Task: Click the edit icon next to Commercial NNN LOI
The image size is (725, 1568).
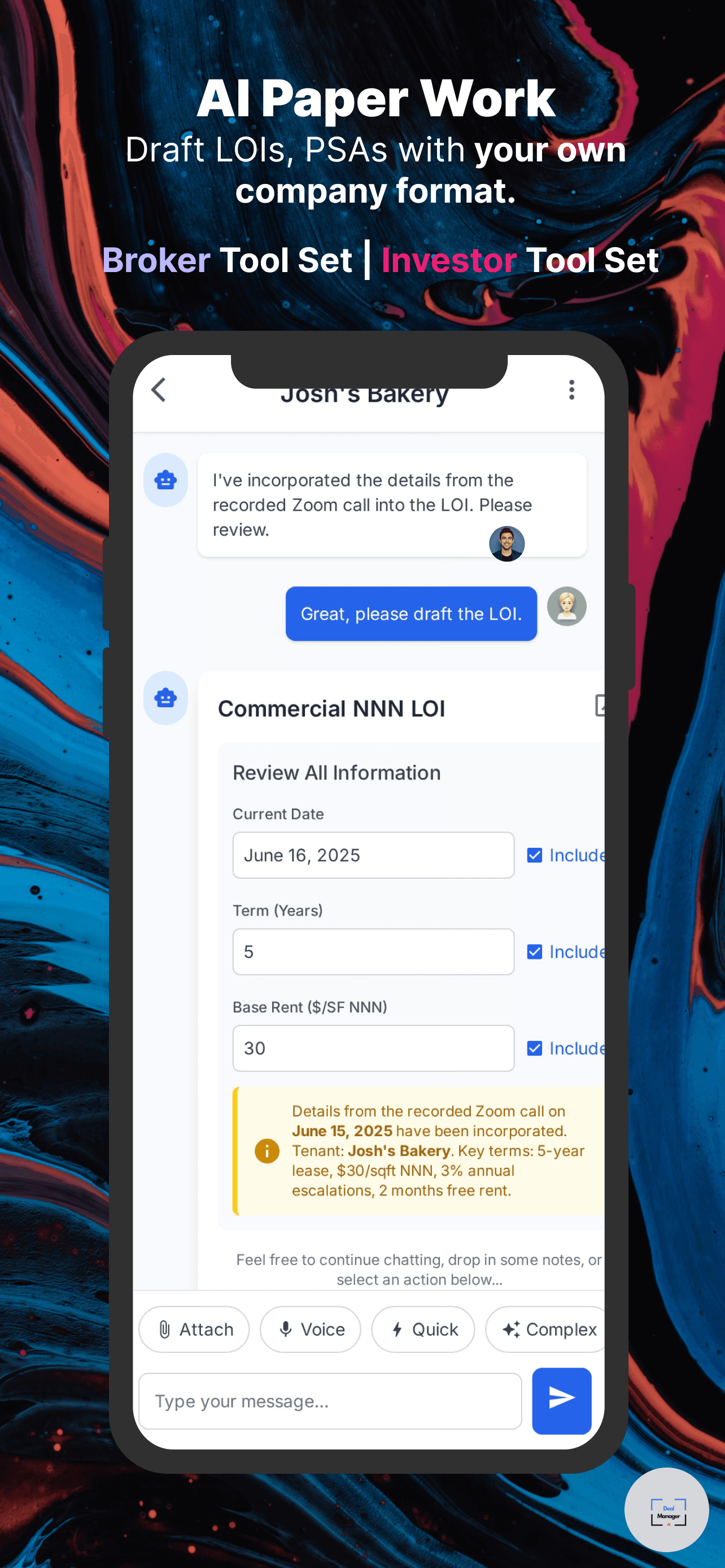Action: click(600, 706)
